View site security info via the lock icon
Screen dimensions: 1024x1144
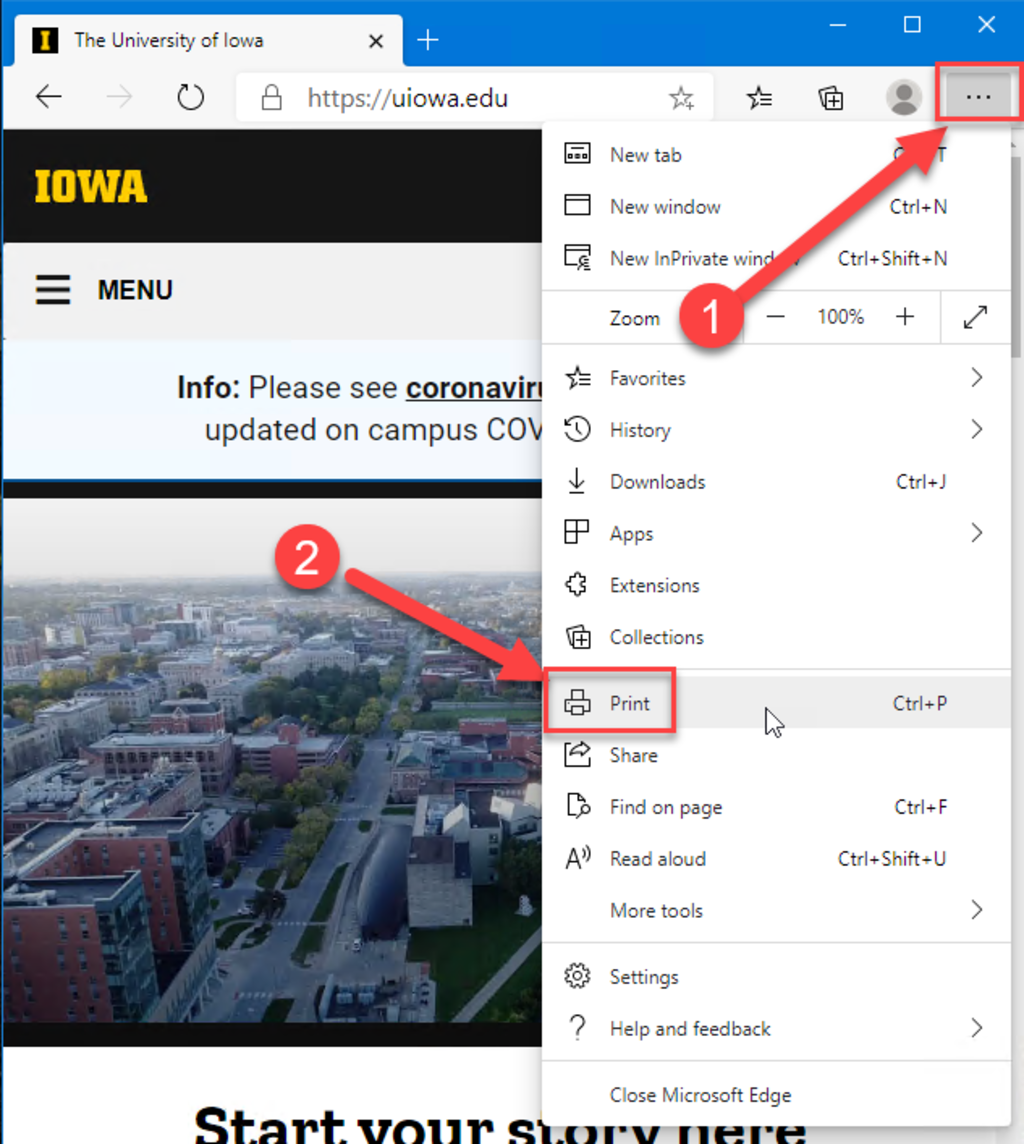click(x=272, y=97)
